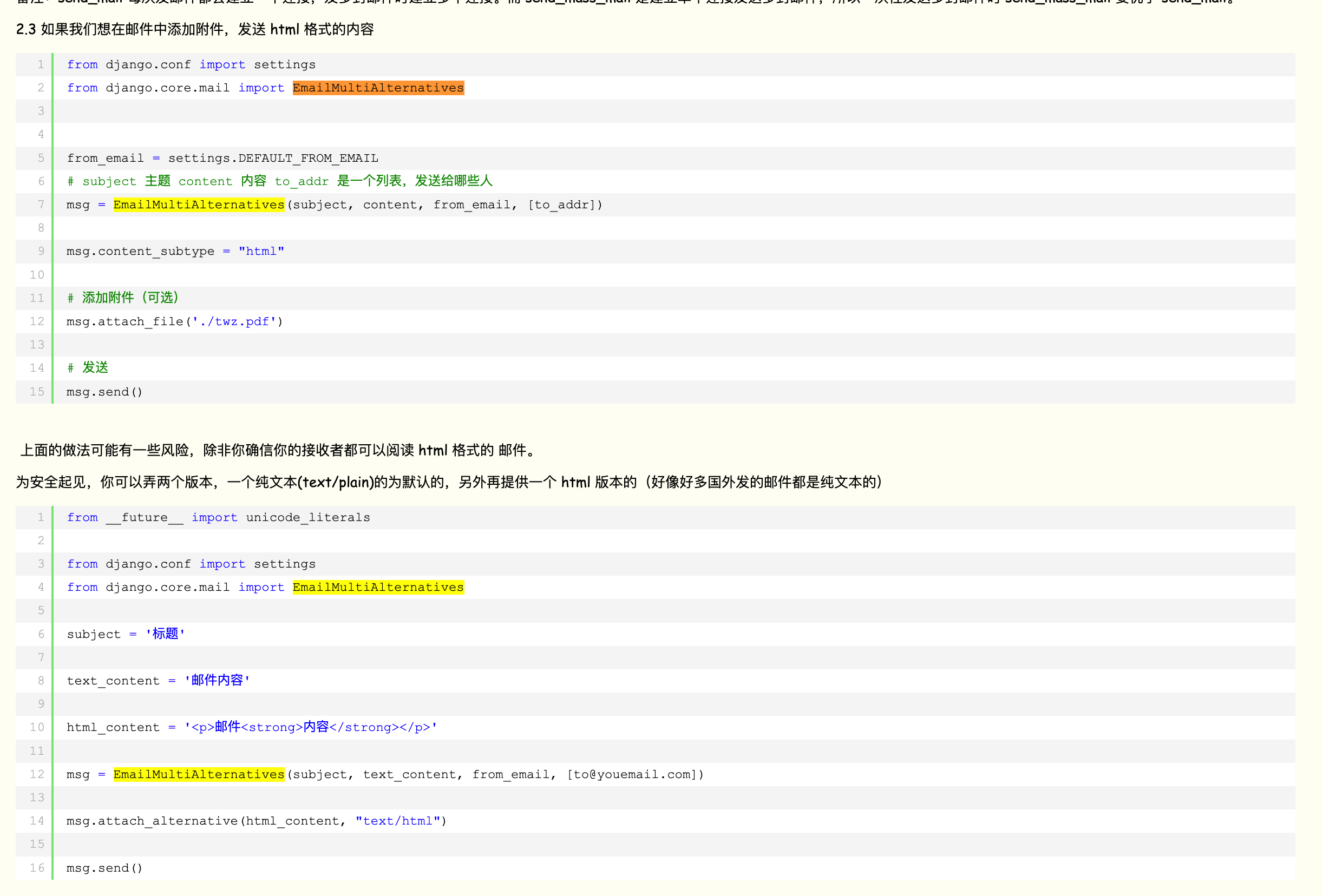Screen dimensions: 1323x896
Task: Click the subject string '标题'
Action: pyautogui.click(x=165, y=634)
